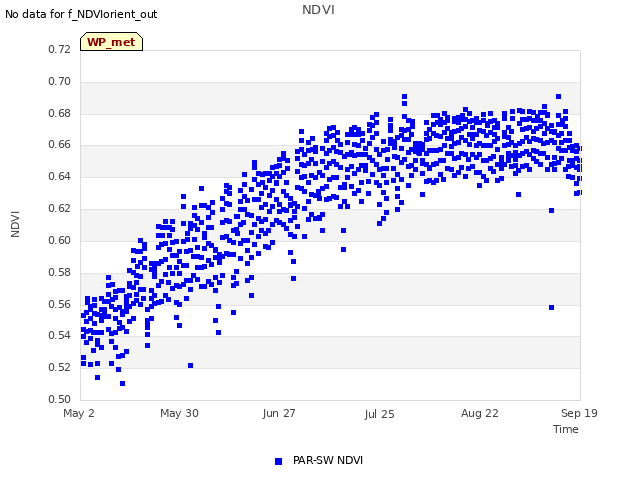Click the 0.54 y-axis value
This screenshot has width=640, height=480.
[x=60, y=335]
